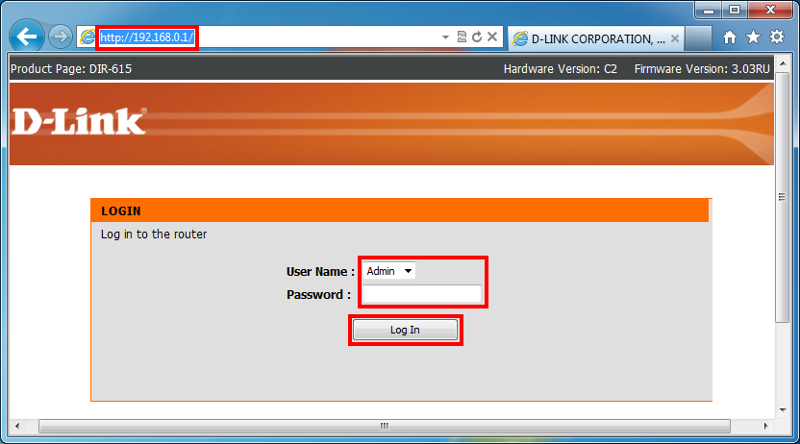
Task: Maximize the Internet Explorer window
Action: (x=734, y=10)
